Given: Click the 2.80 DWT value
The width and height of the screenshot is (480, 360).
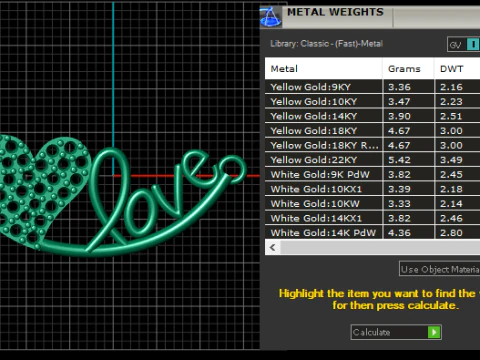Looking at the screenshot, I should point(451,233).
